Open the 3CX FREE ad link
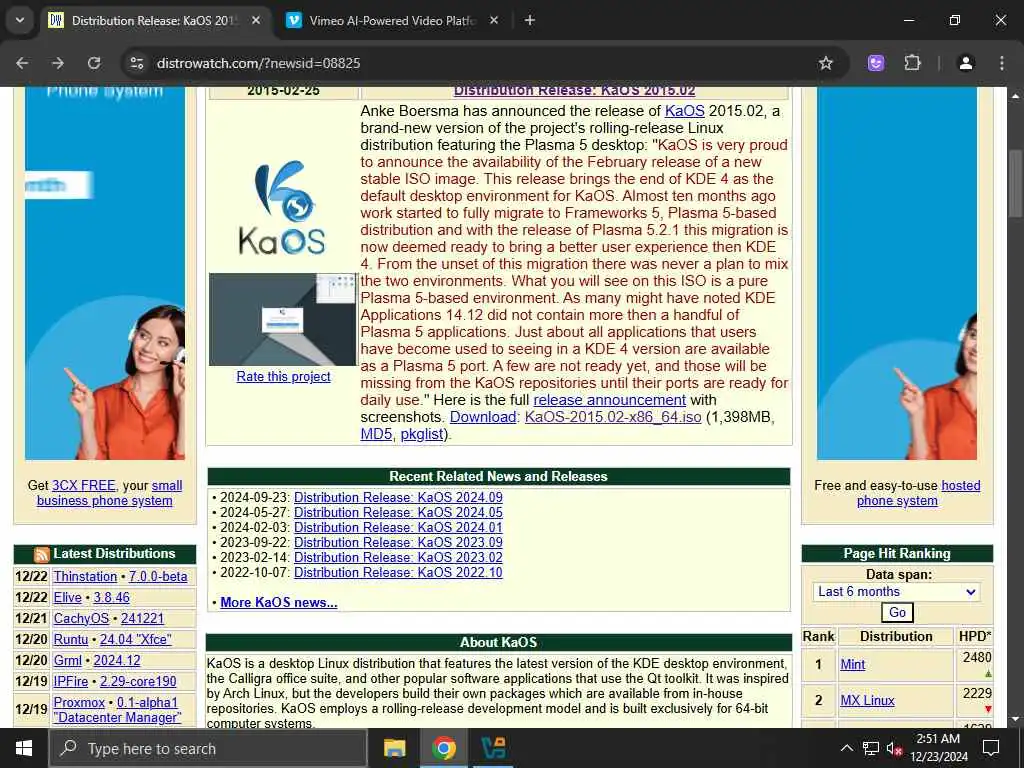This screenshot has width=1024, height=768. [83, 485]
